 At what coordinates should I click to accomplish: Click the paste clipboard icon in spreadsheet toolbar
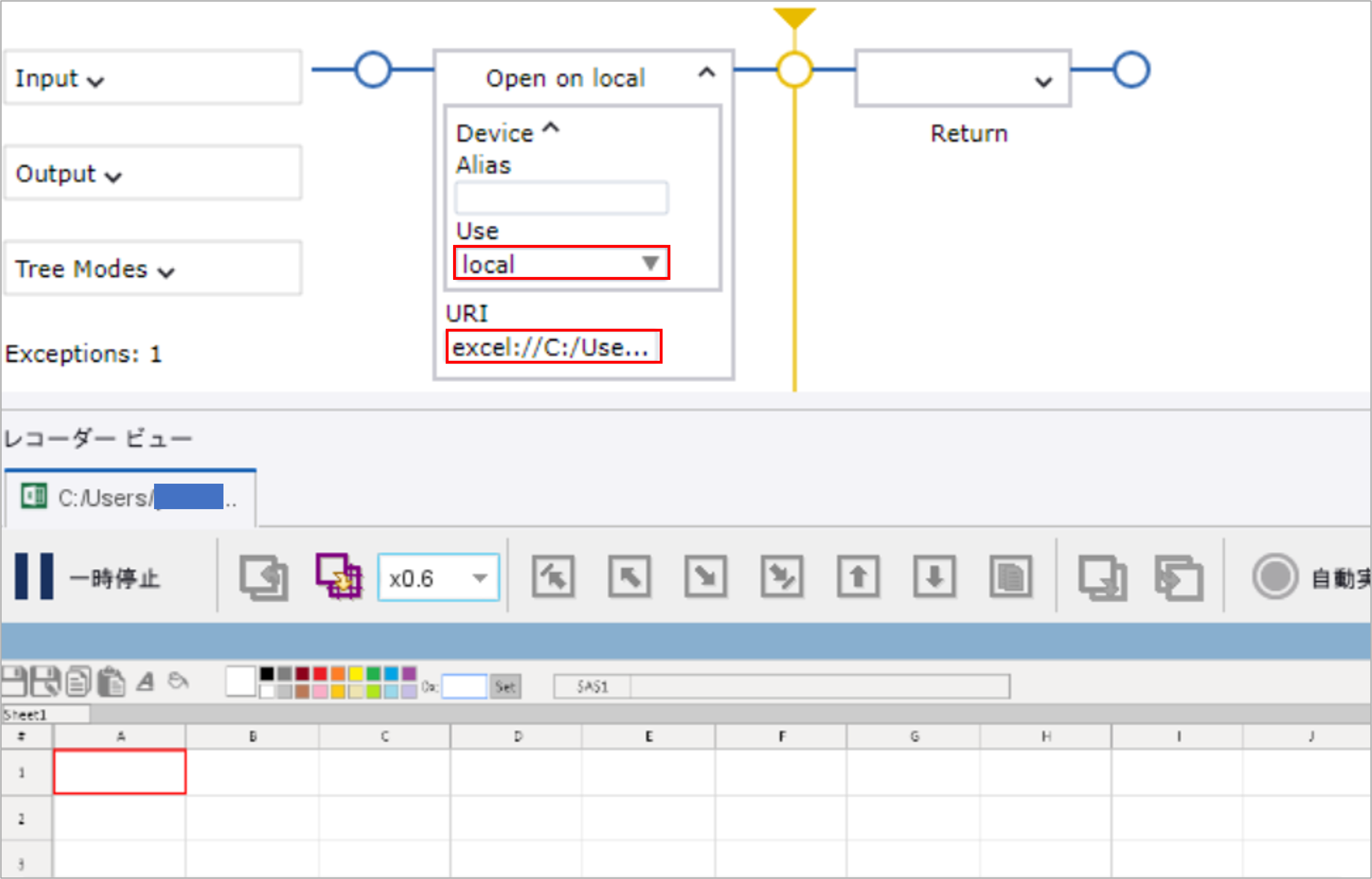point(111,681)
